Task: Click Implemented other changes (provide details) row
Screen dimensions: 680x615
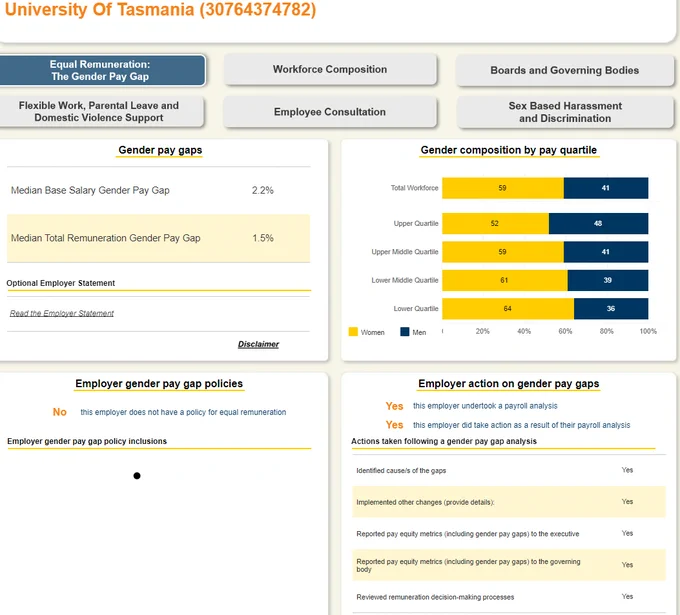Action: pyautogui.click(x=509, y=502)
